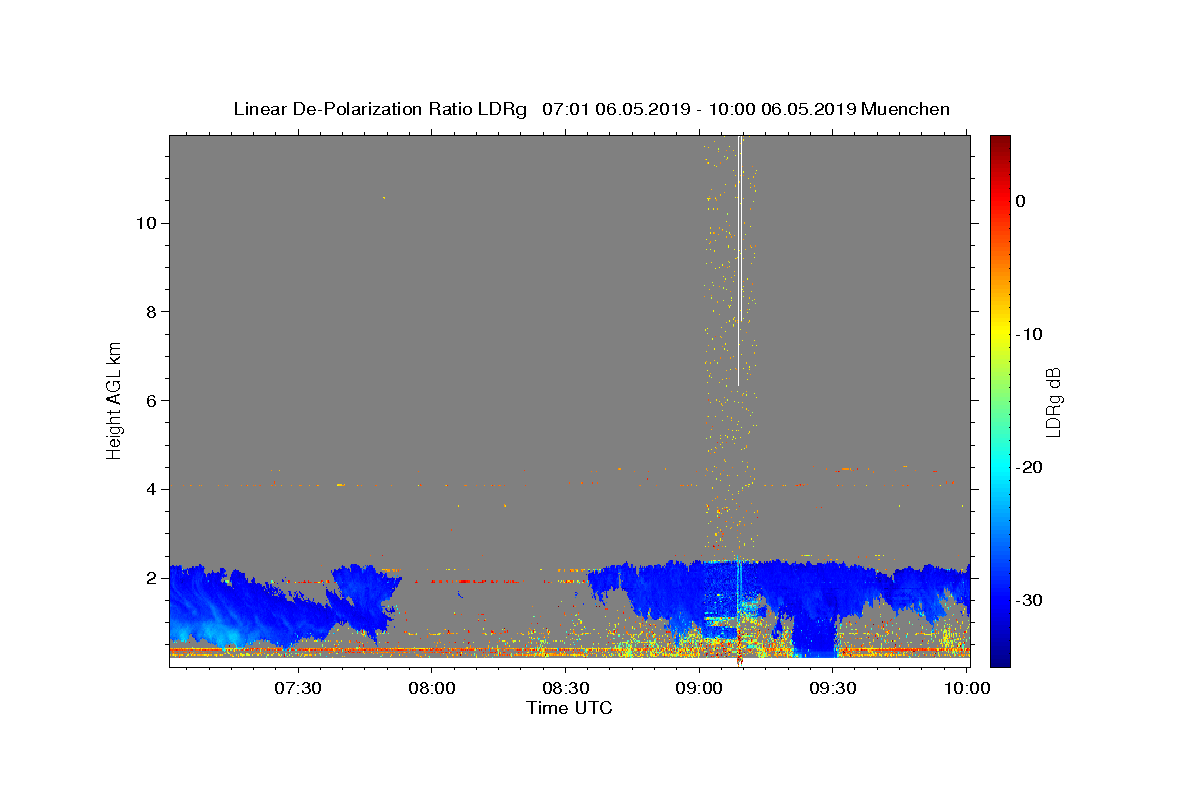
Task: Click the colorbar value label -20
Action: [1030, 467]
